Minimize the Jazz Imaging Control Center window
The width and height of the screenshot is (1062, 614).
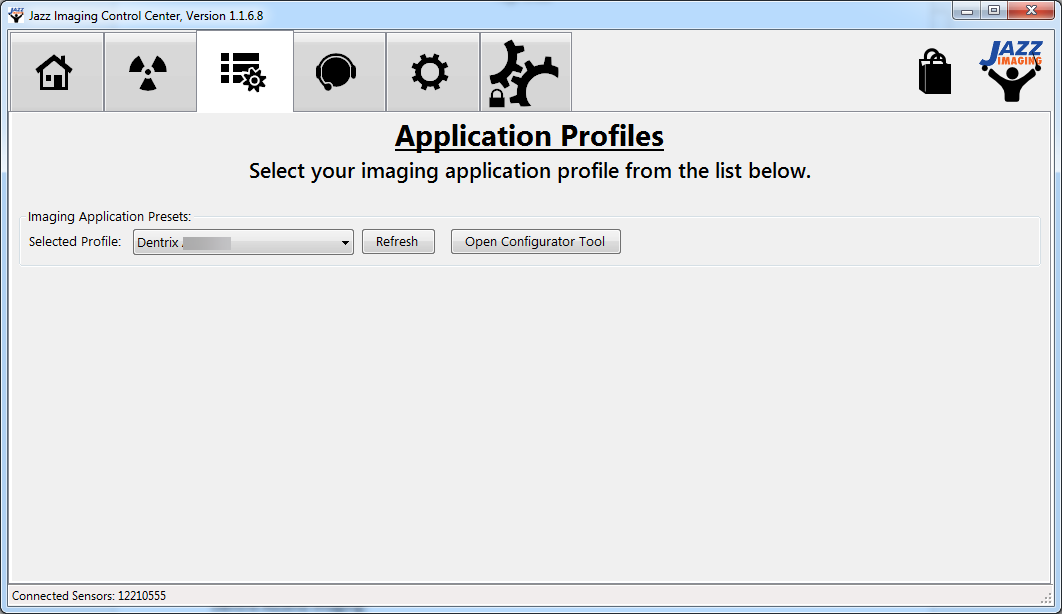point(966,11)
